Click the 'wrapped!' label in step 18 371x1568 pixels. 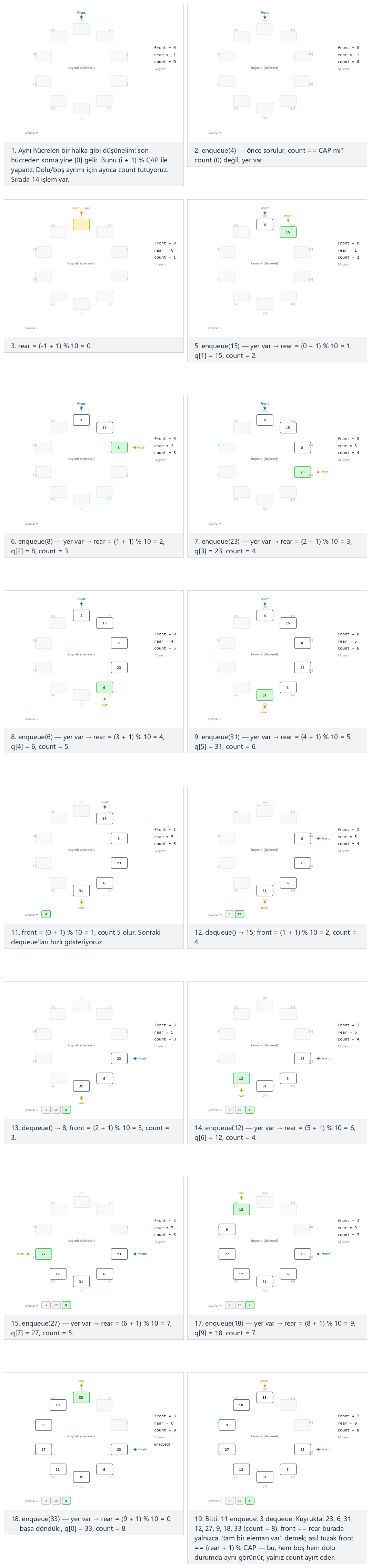click(162, 1444)
